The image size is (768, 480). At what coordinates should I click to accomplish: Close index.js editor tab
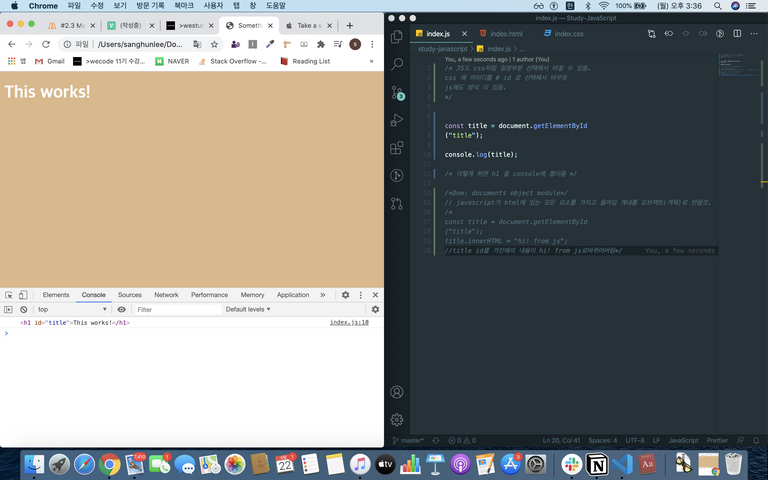[464, 33]
